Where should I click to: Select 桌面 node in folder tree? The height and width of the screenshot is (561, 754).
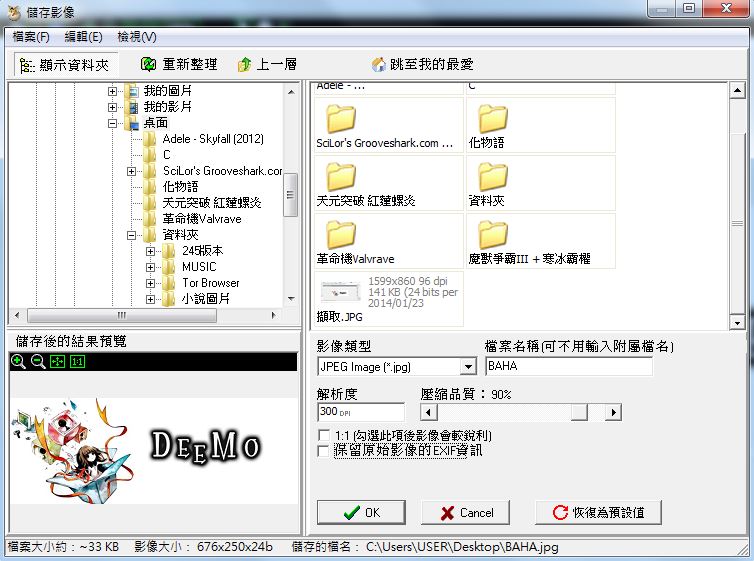(155, 123)
